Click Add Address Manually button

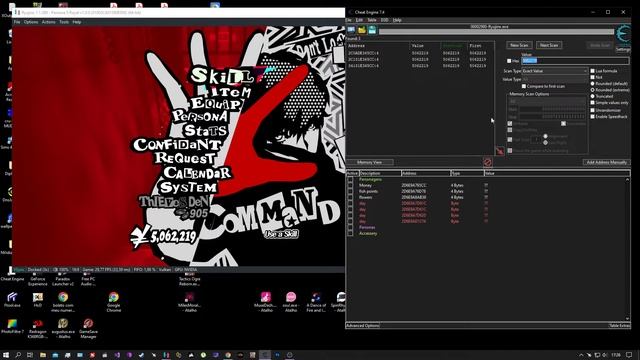(x=607, y=162)
